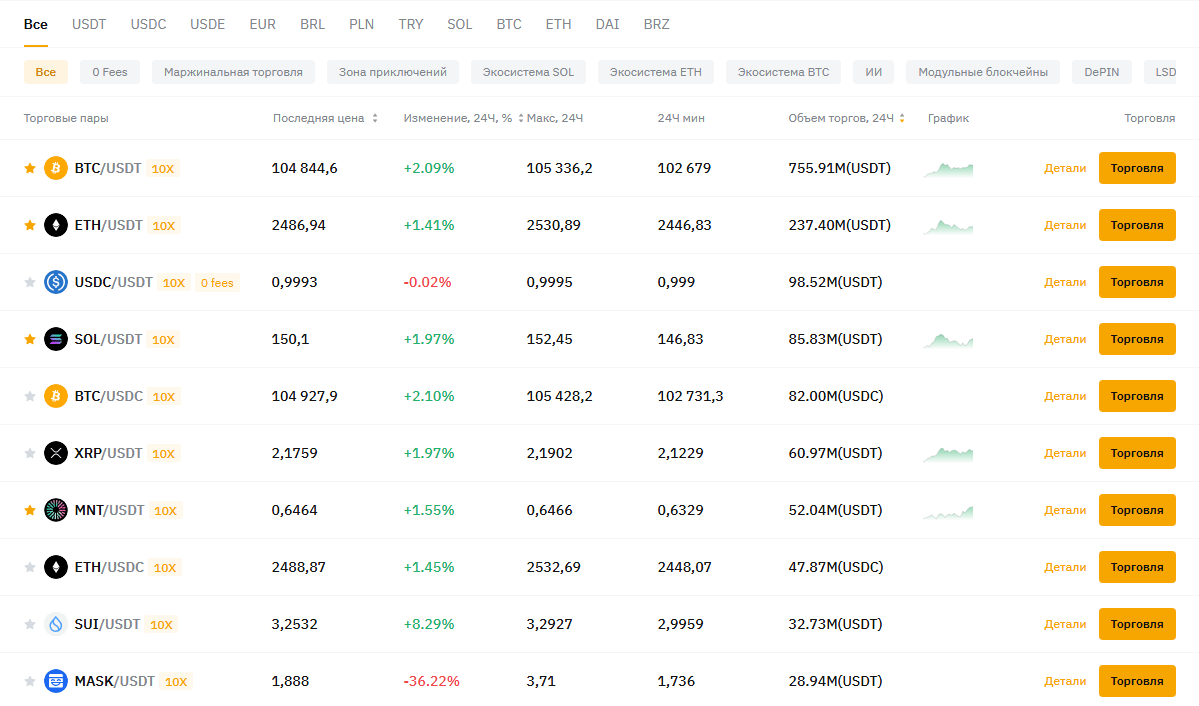Sort by last price column arrows
Screen dimensions: 1199x706
pos(375,118)
